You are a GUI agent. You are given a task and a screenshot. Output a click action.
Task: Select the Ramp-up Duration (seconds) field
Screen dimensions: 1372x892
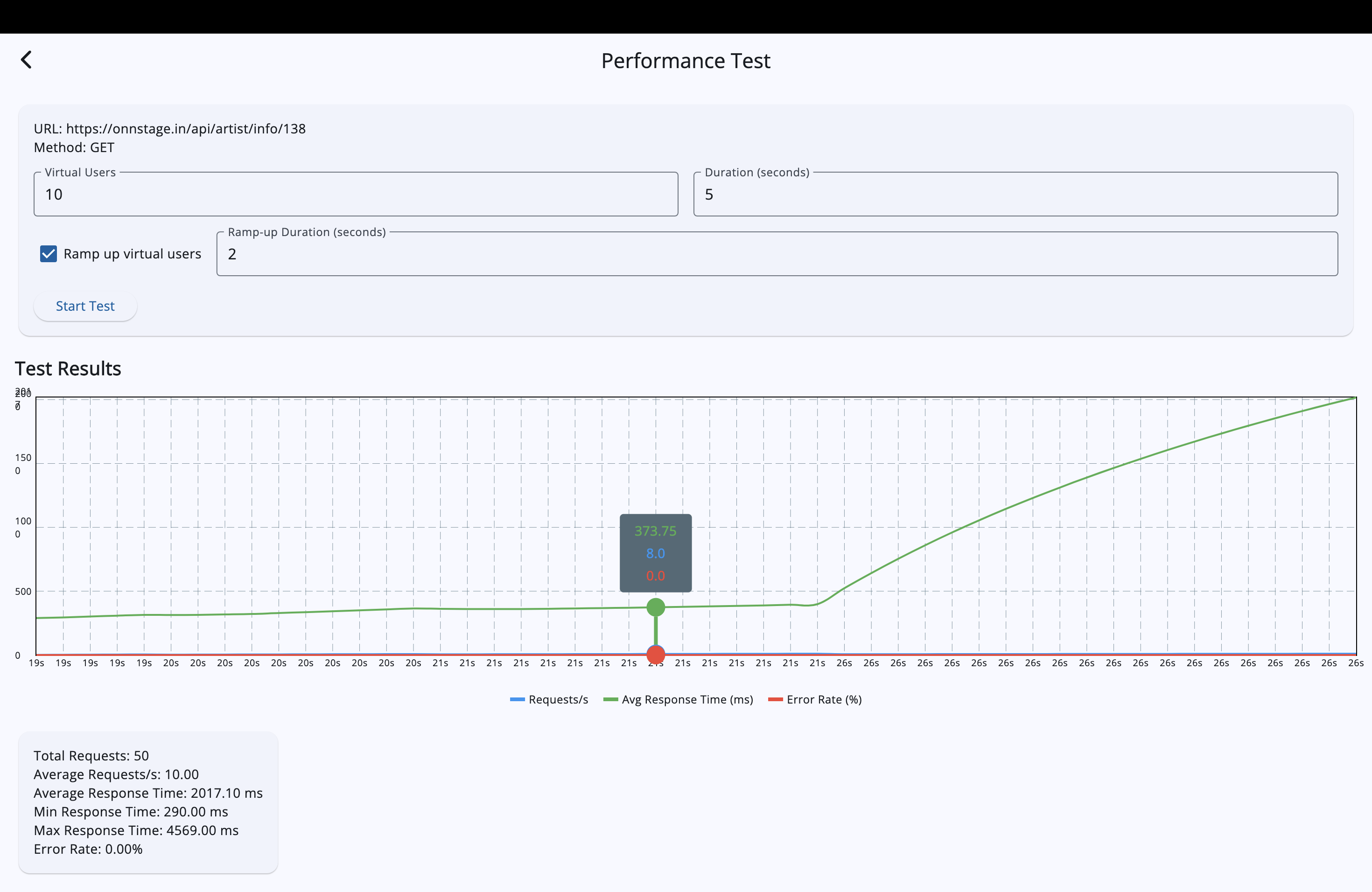(777, 254)
